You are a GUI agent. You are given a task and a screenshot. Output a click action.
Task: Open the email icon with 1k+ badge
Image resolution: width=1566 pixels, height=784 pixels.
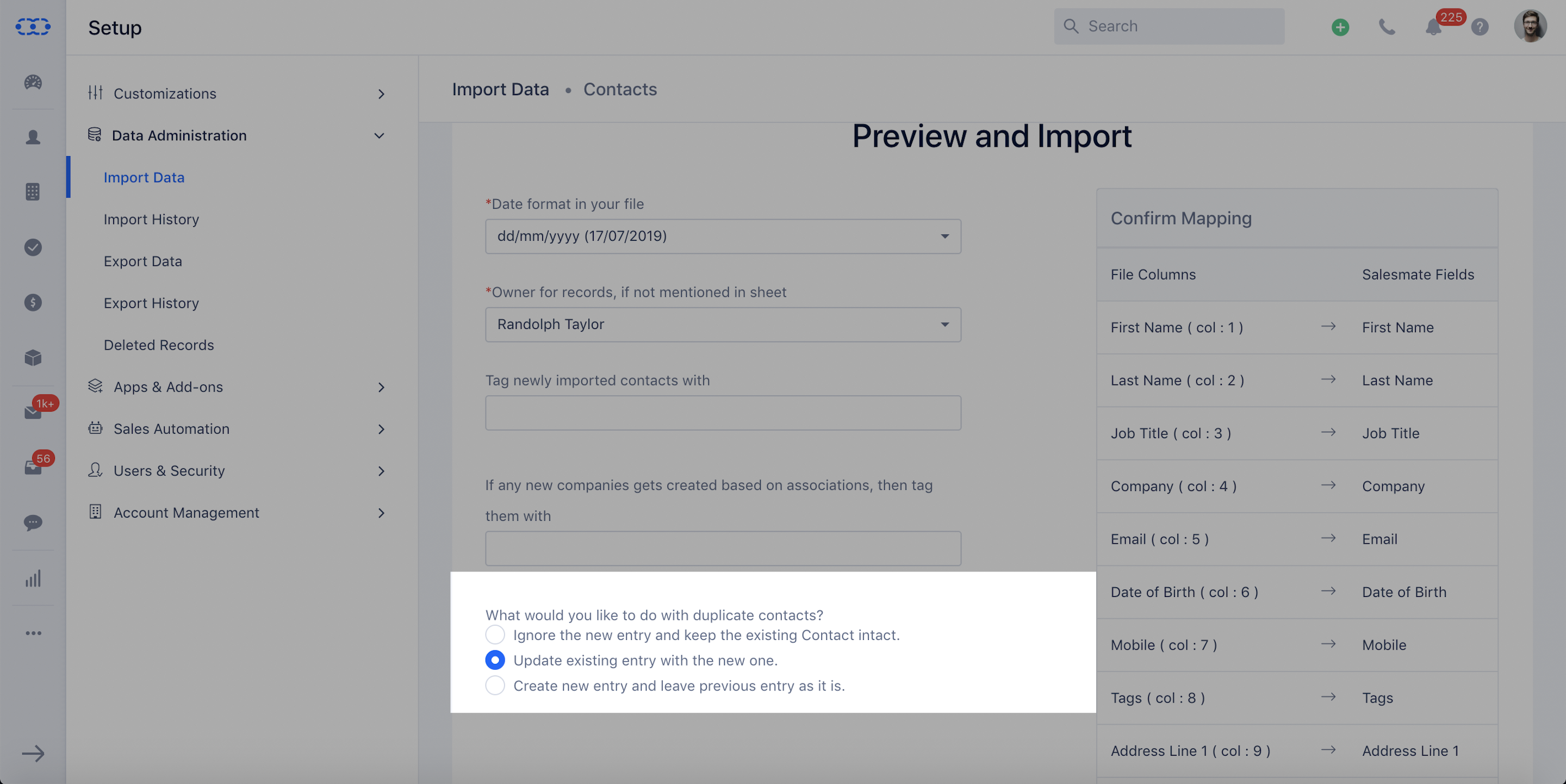click(x=33, y=412)
